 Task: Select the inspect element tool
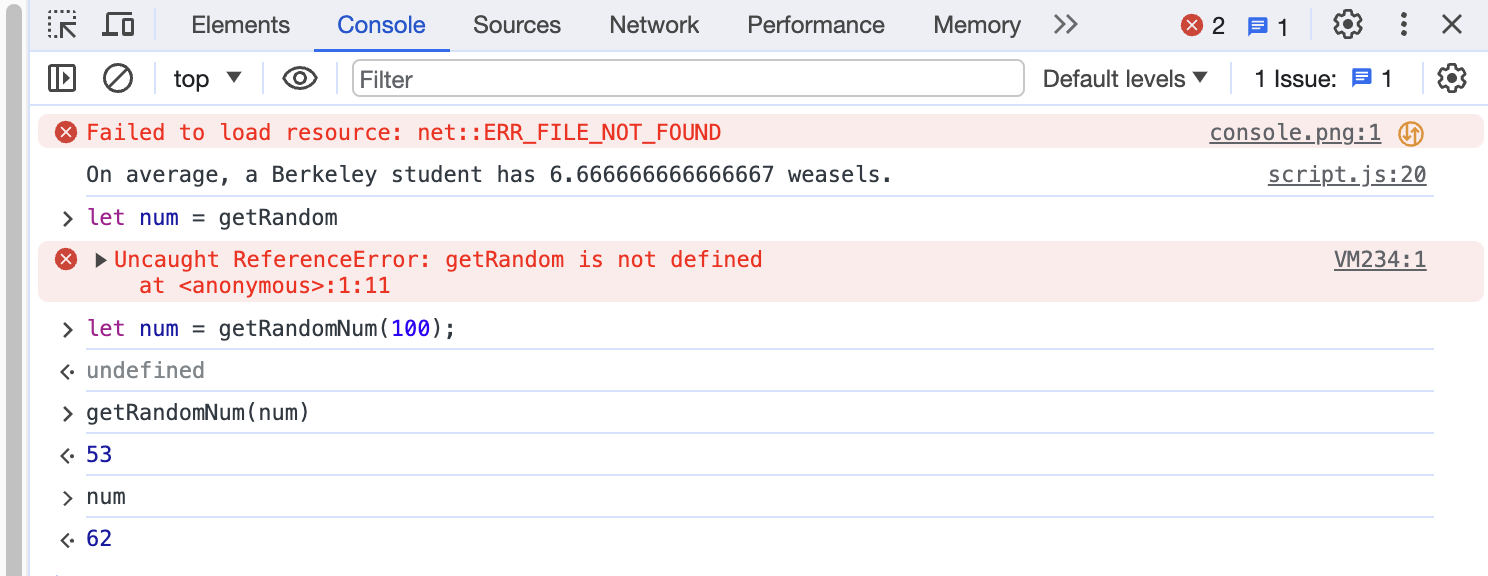pos(62,24)
